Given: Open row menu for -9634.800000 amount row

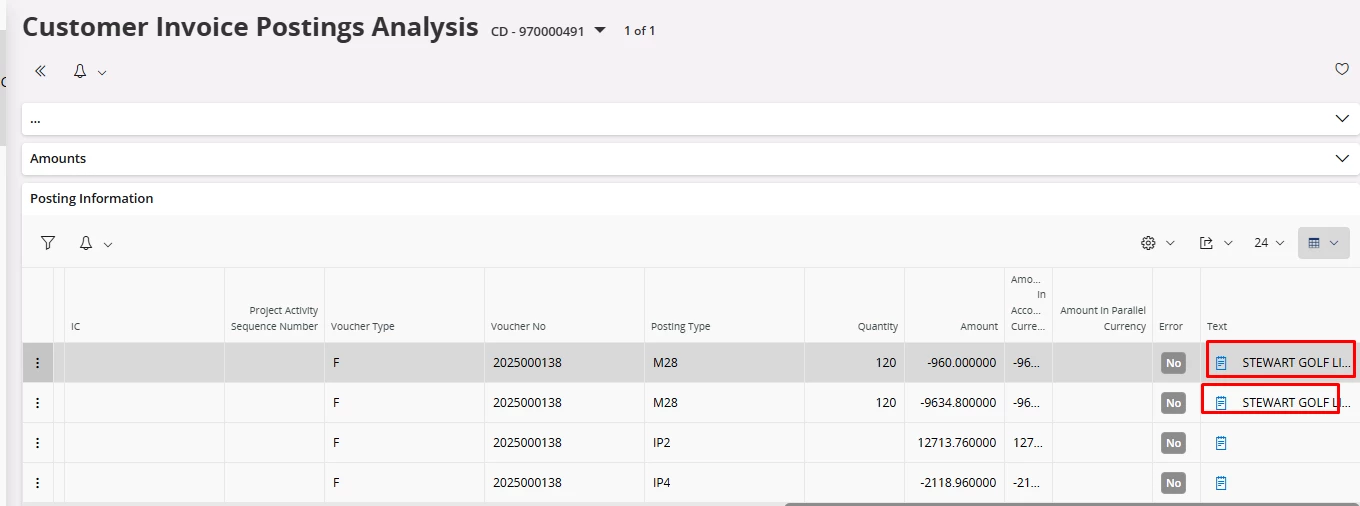Looking at the screenshot, I should coord(38,403).
